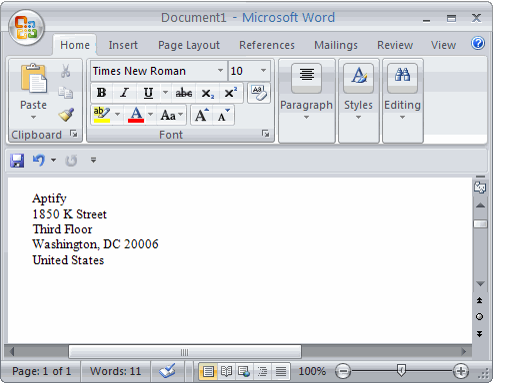Click Grow Font icon
Viewport: 528px width, 391px height.
[x=202, y=115]
